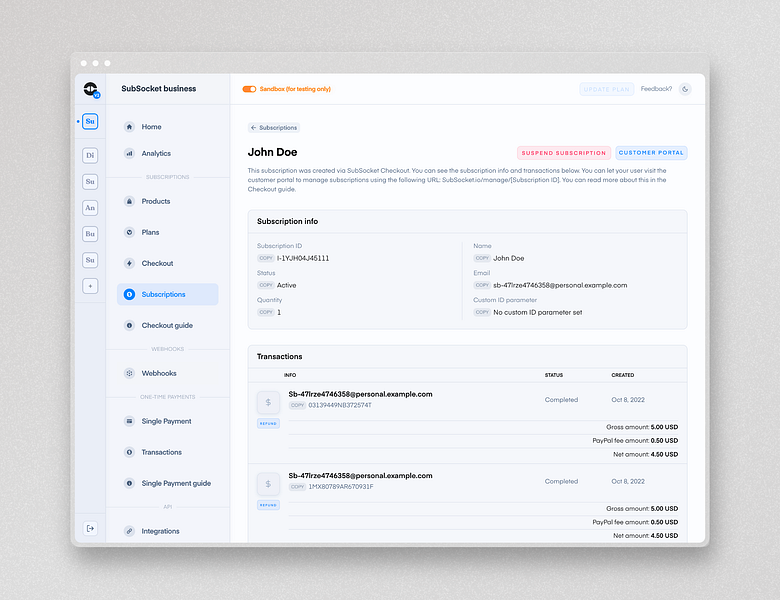Click the Update Plan button
This screenshot has height=600, width=780.
pos(606,89)
